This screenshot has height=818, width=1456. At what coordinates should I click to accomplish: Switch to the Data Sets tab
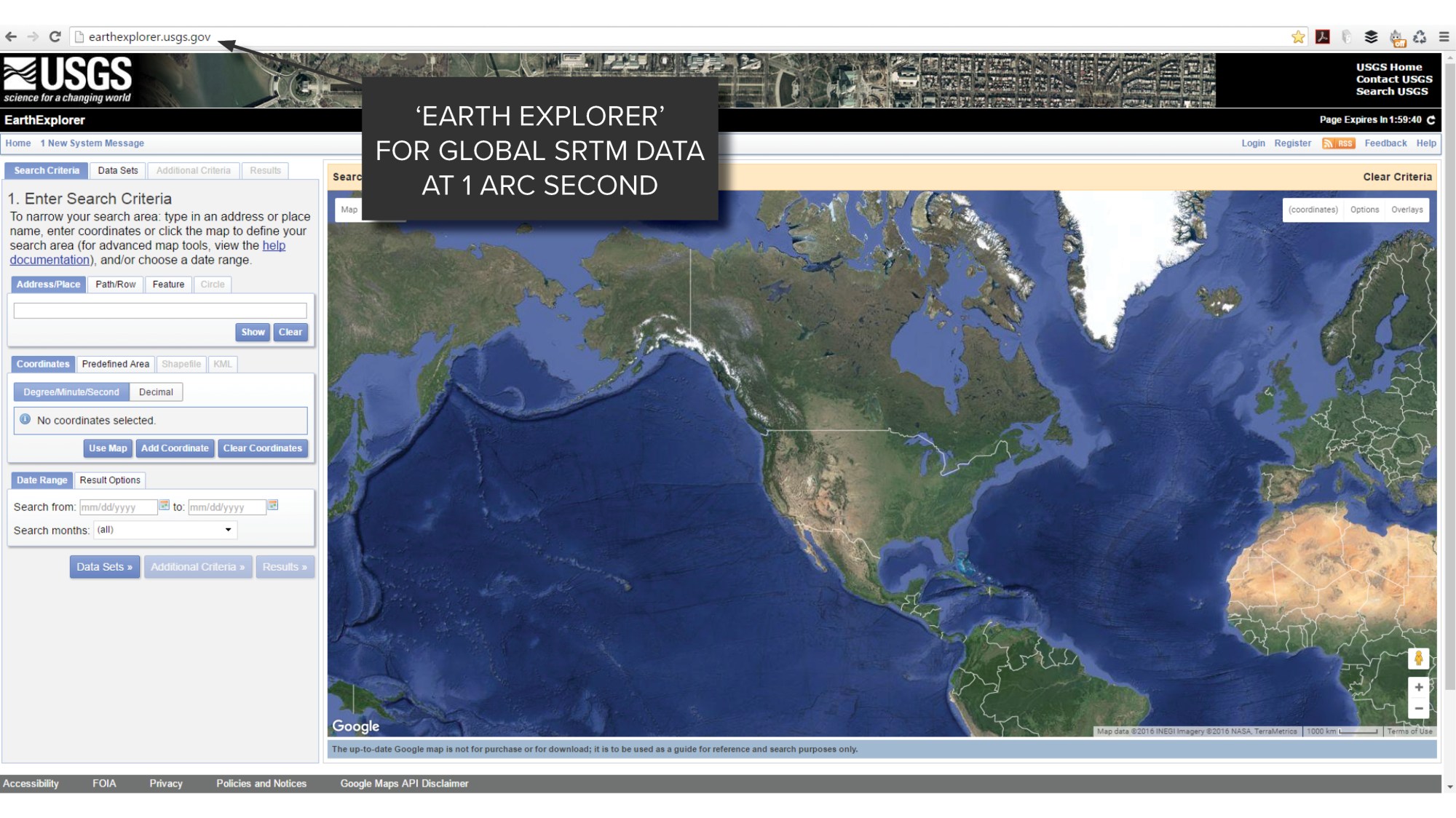click(x=118, y=170)
